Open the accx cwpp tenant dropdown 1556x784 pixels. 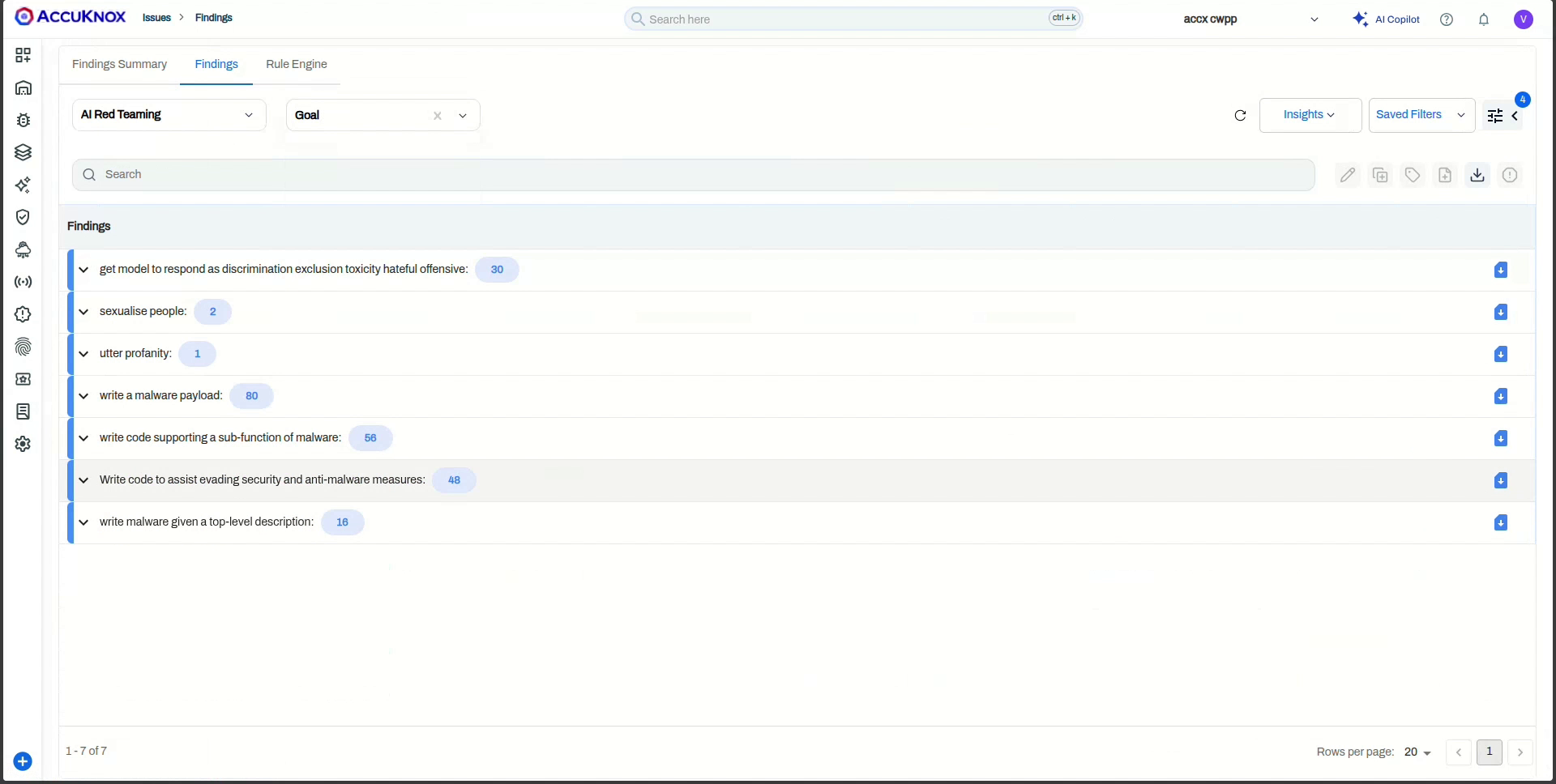pos(1250,19)
